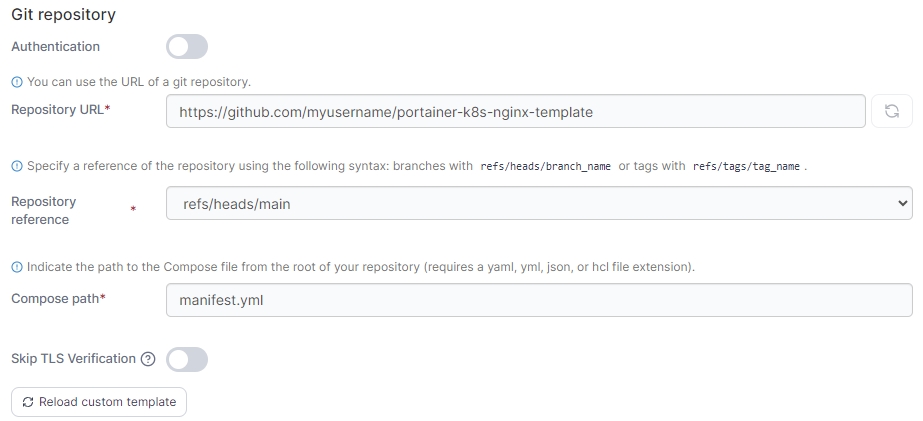923x421 pixels.
Task: Click the Git repository section heading
Action: (x=63, y=15)
